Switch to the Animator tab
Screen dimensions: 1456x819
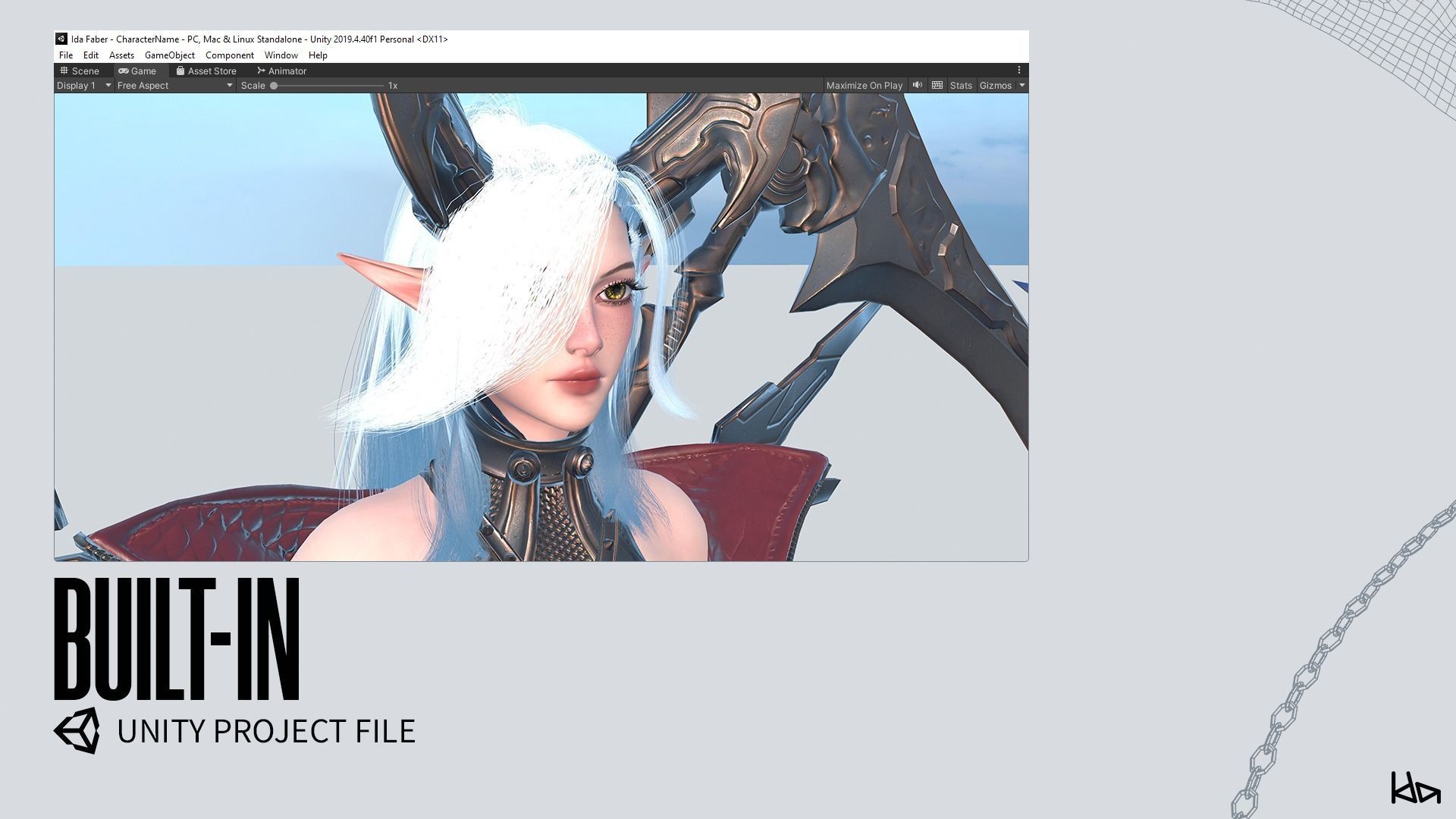tap(282, 71)
